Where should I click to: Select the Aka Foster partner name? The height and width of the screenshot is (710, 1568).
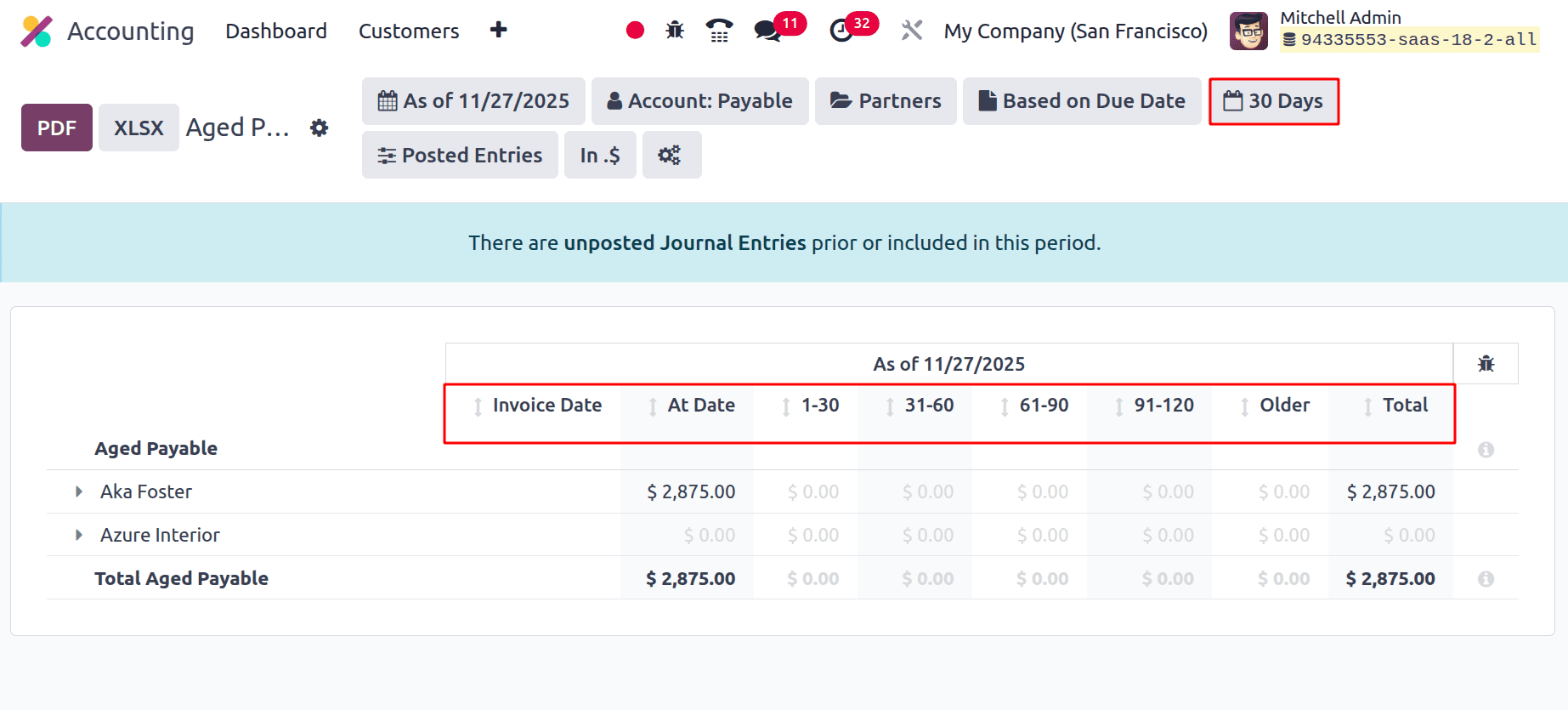146,491
